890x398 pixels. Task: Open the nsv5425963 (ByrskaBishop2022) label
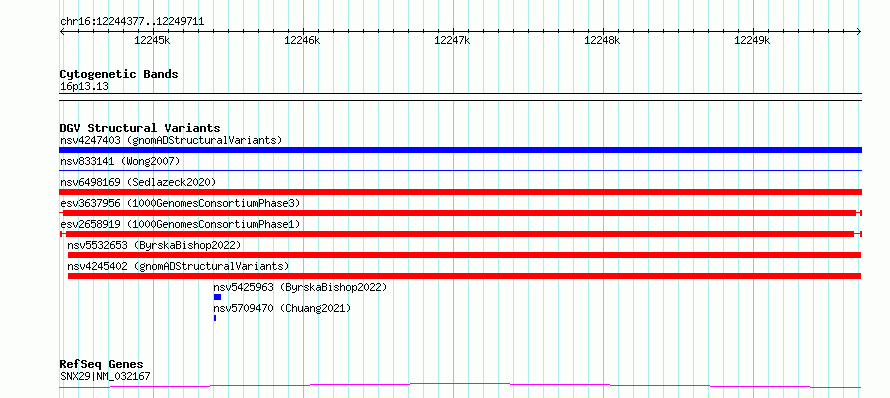300,287
